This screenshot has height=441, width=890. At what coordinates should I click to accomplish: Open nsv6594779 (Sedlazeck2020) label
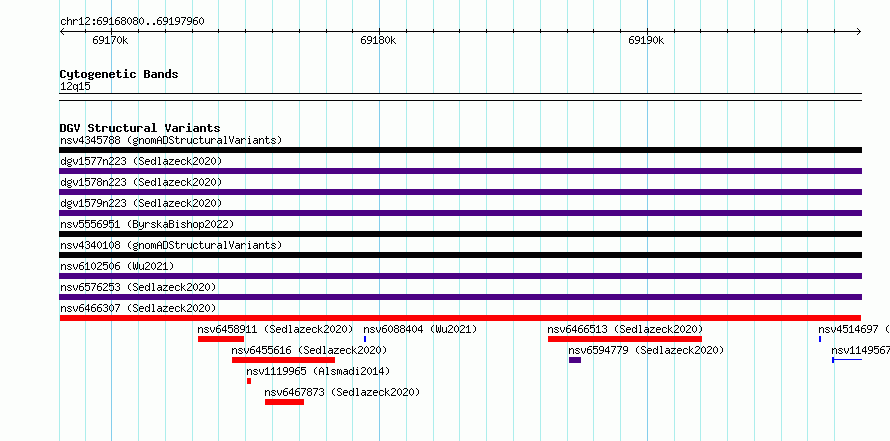(x=646, y=350)
